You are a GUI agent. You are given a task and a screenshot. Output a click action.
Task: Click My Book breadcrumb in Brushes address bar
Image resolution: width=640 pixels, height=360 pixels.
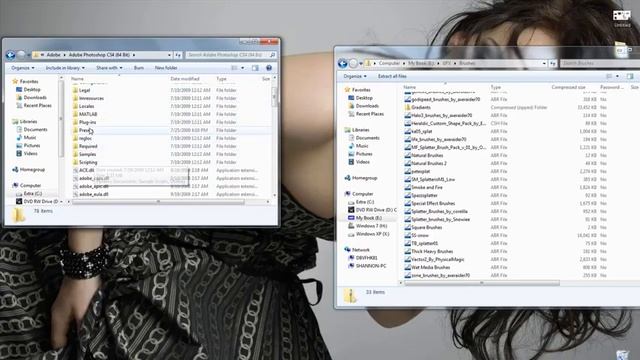421,63
